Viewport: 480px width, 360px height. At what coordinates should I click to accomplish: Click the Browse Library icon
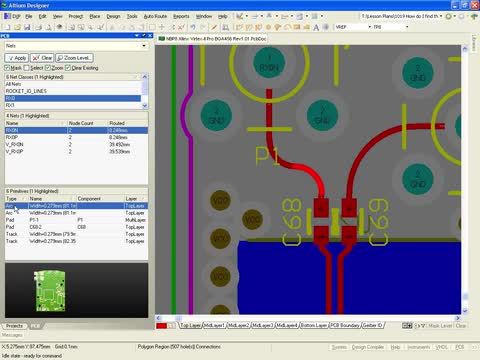[226, 27]
